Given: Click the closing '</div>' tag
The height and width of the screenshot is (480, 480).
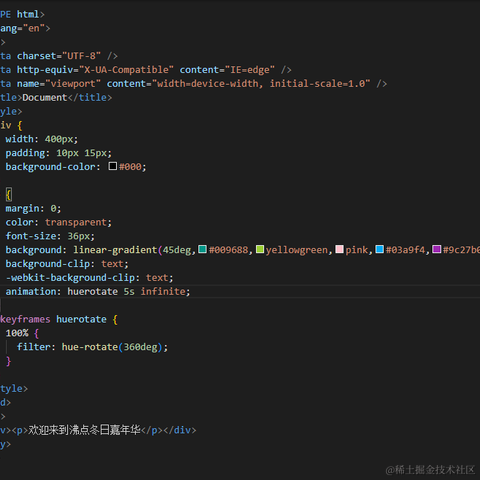Looking at the screenshot, I should click(180, 430).
